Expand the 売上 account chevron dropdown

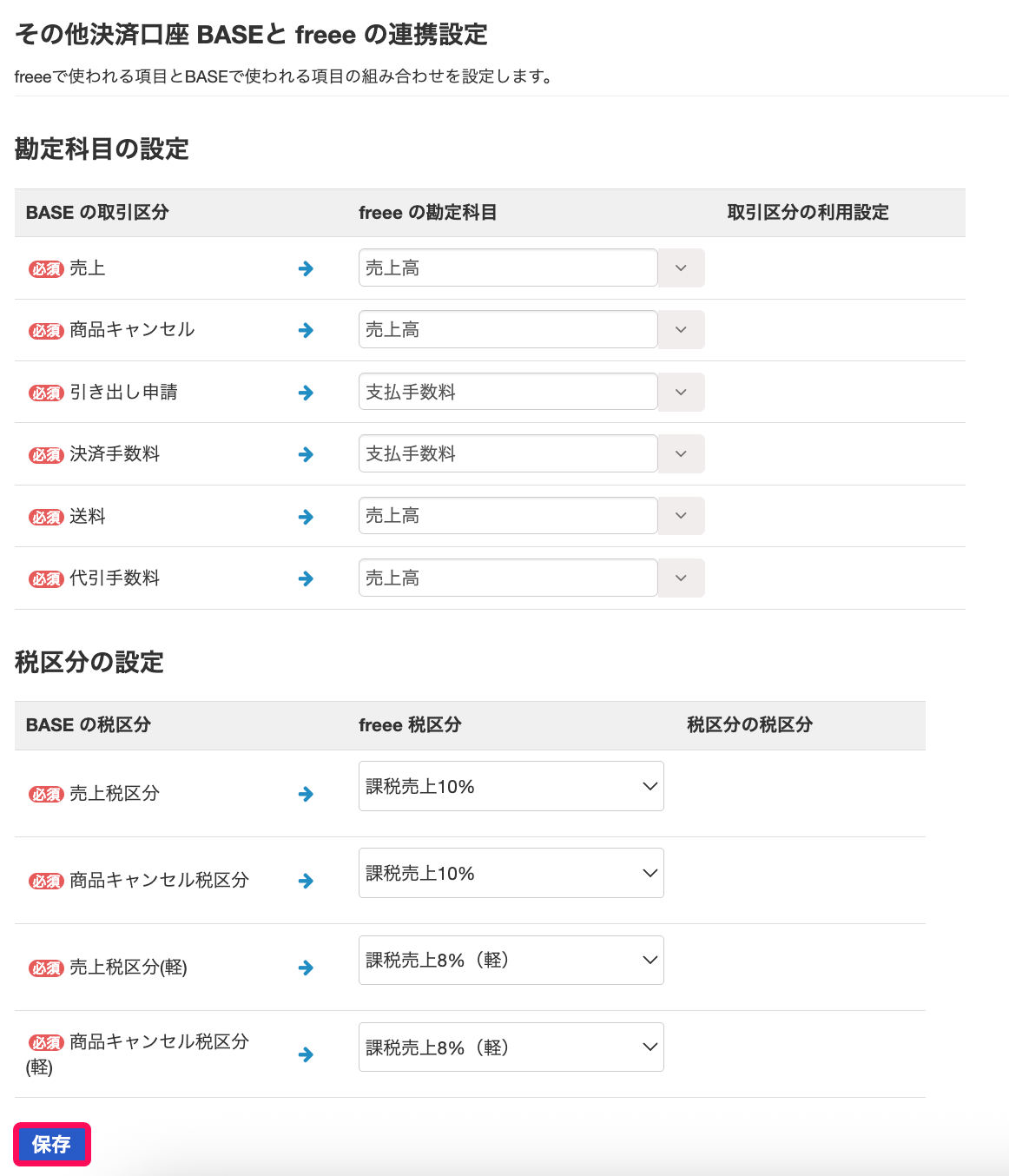click(681, 268)
